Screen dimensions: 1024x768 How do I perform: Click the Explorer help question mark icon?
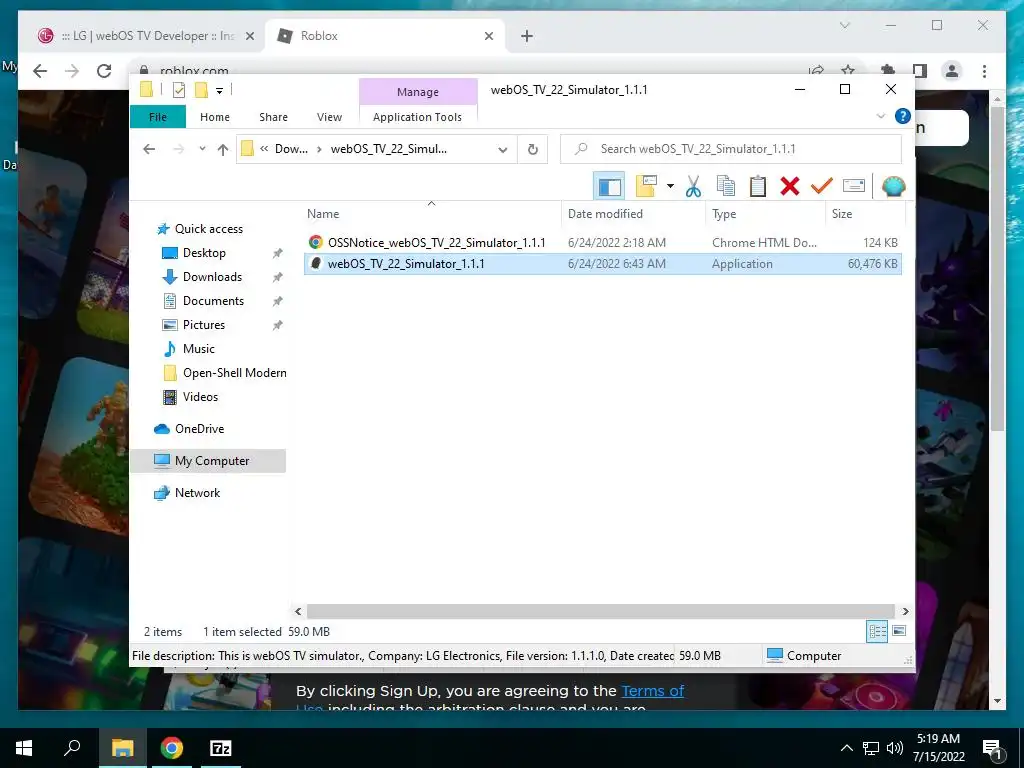903,116
